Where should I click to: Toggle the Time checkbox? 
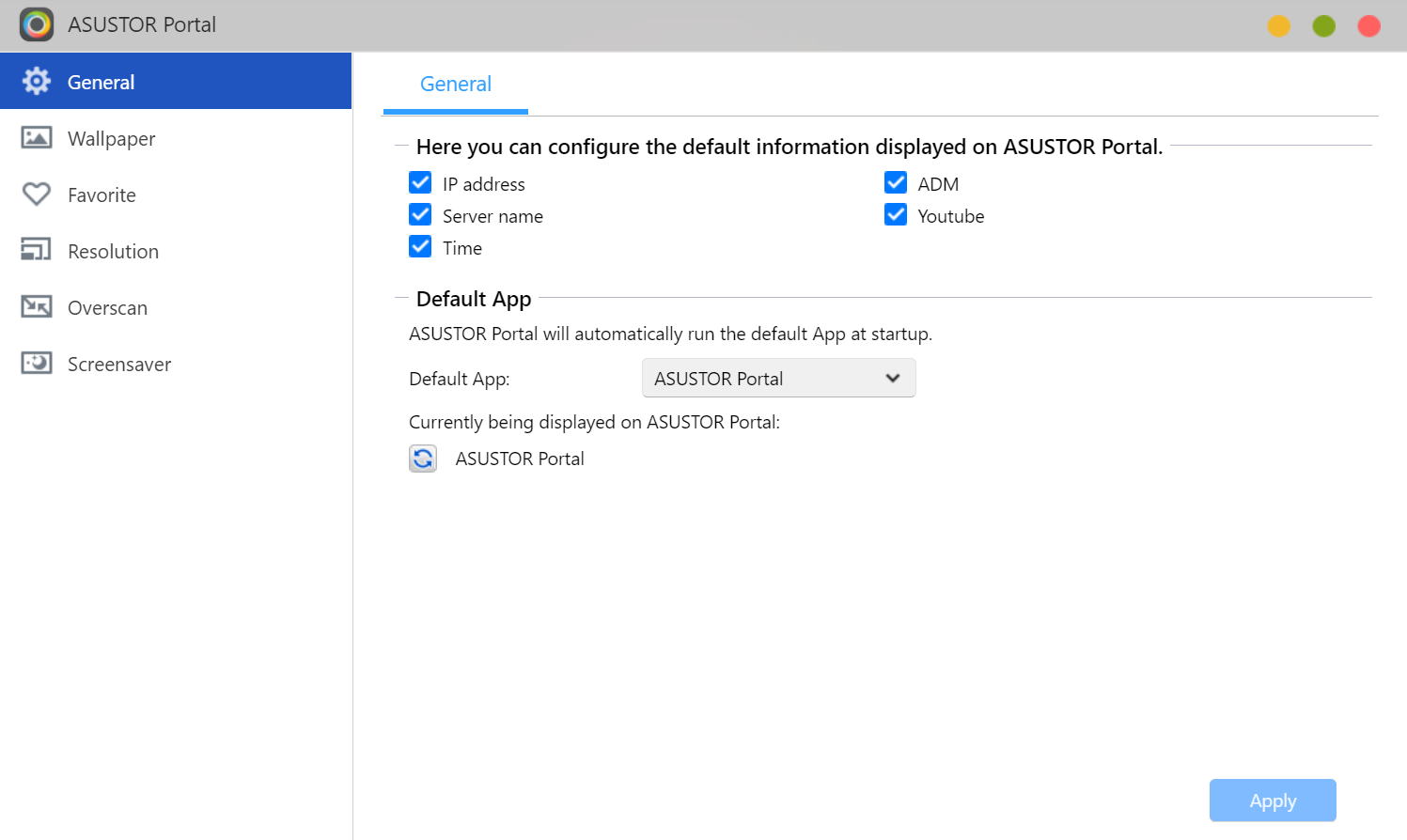(420, 246)
